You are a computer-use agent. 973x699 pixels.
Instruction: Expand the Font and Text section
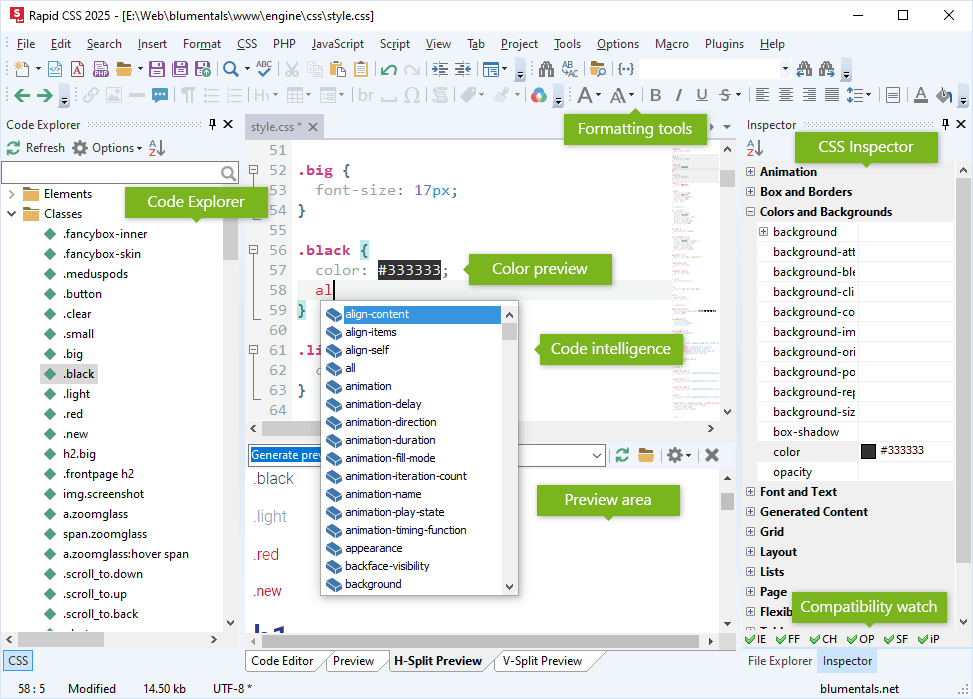coord(751,491)
